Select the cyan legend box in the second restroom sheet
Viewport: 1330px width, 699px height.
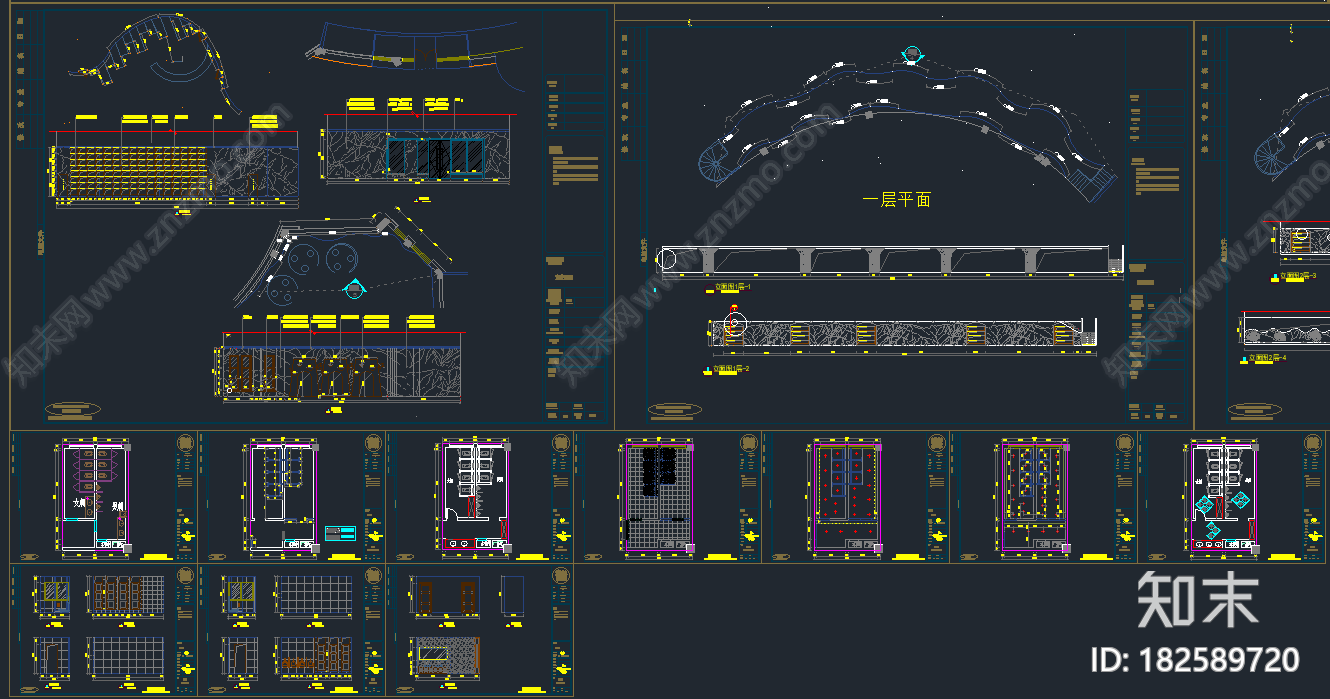click(340, 532)
